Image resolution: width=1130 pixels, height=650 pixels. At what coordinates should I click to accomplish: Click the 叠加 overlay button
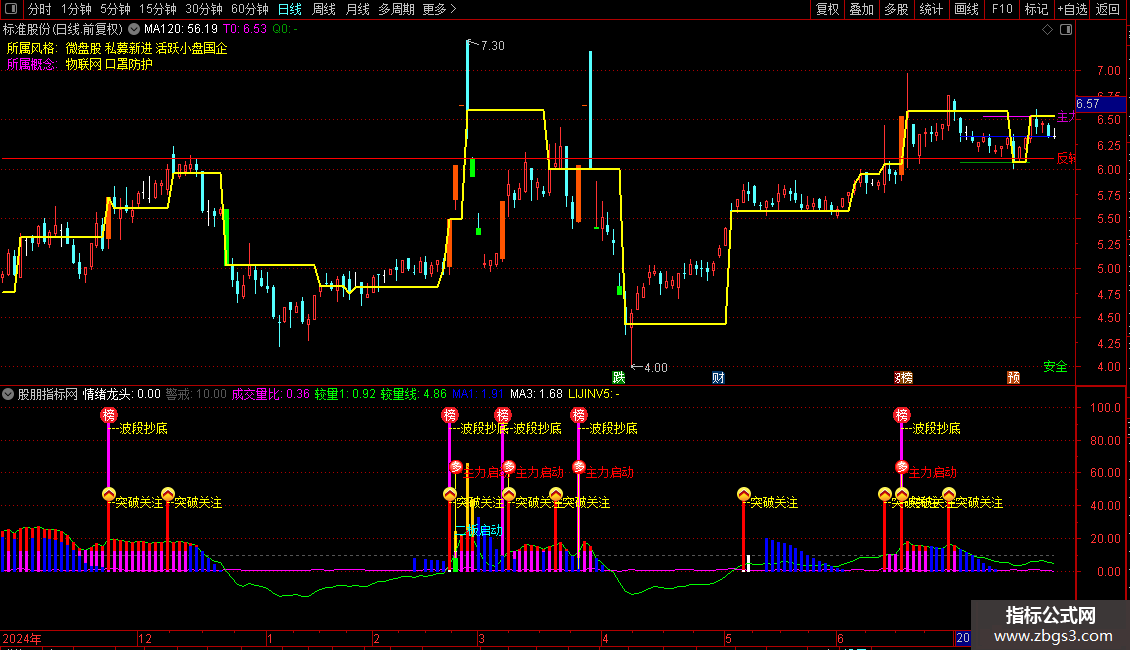pos(862,9)
